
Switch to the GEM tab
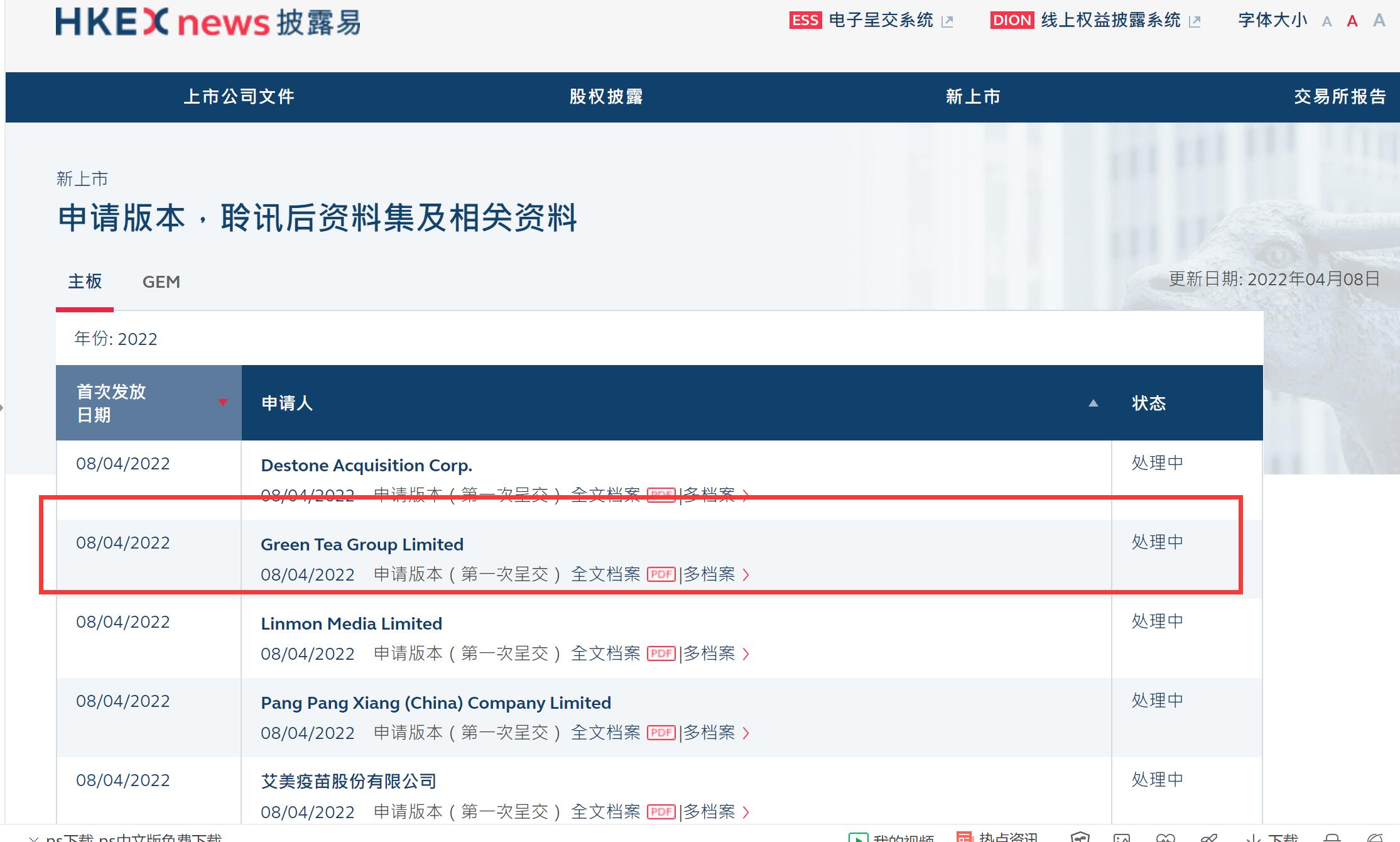pos(161,282)
